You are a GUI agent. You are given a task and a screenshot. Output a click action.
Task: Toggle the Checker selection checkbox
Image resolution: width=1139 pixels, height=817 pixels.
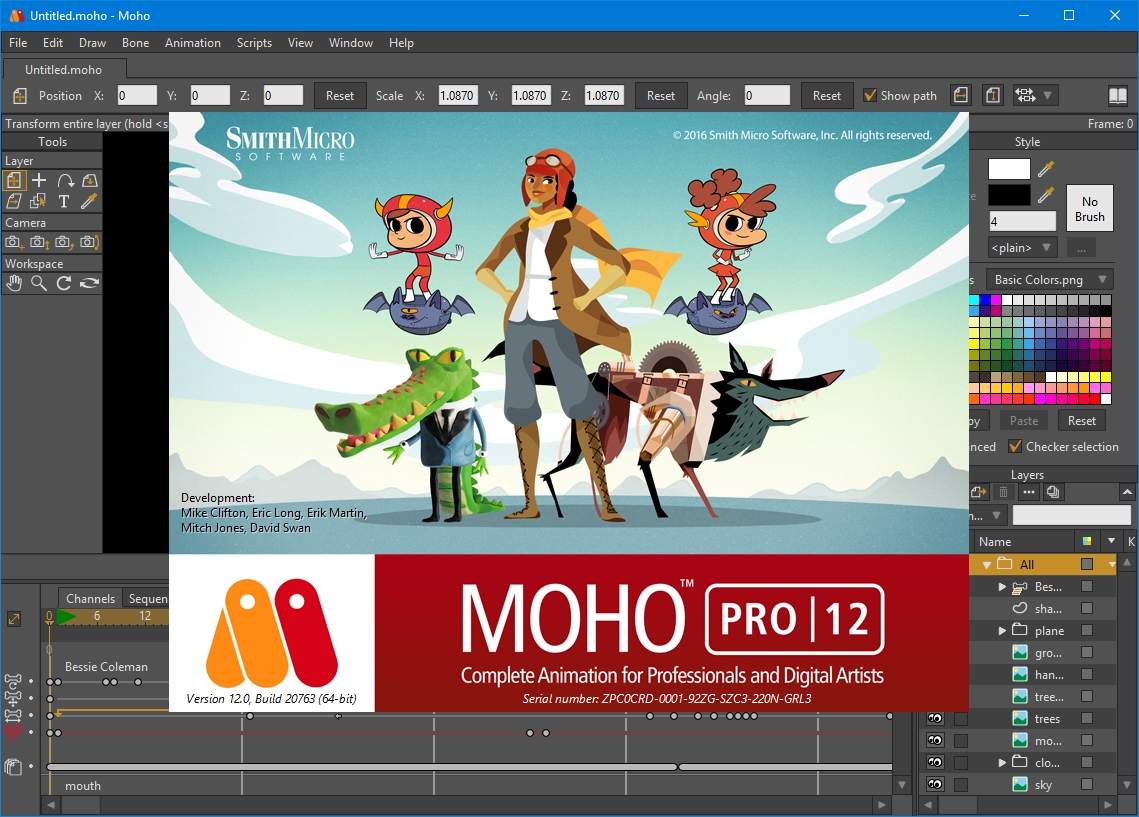click(1016, 446)
